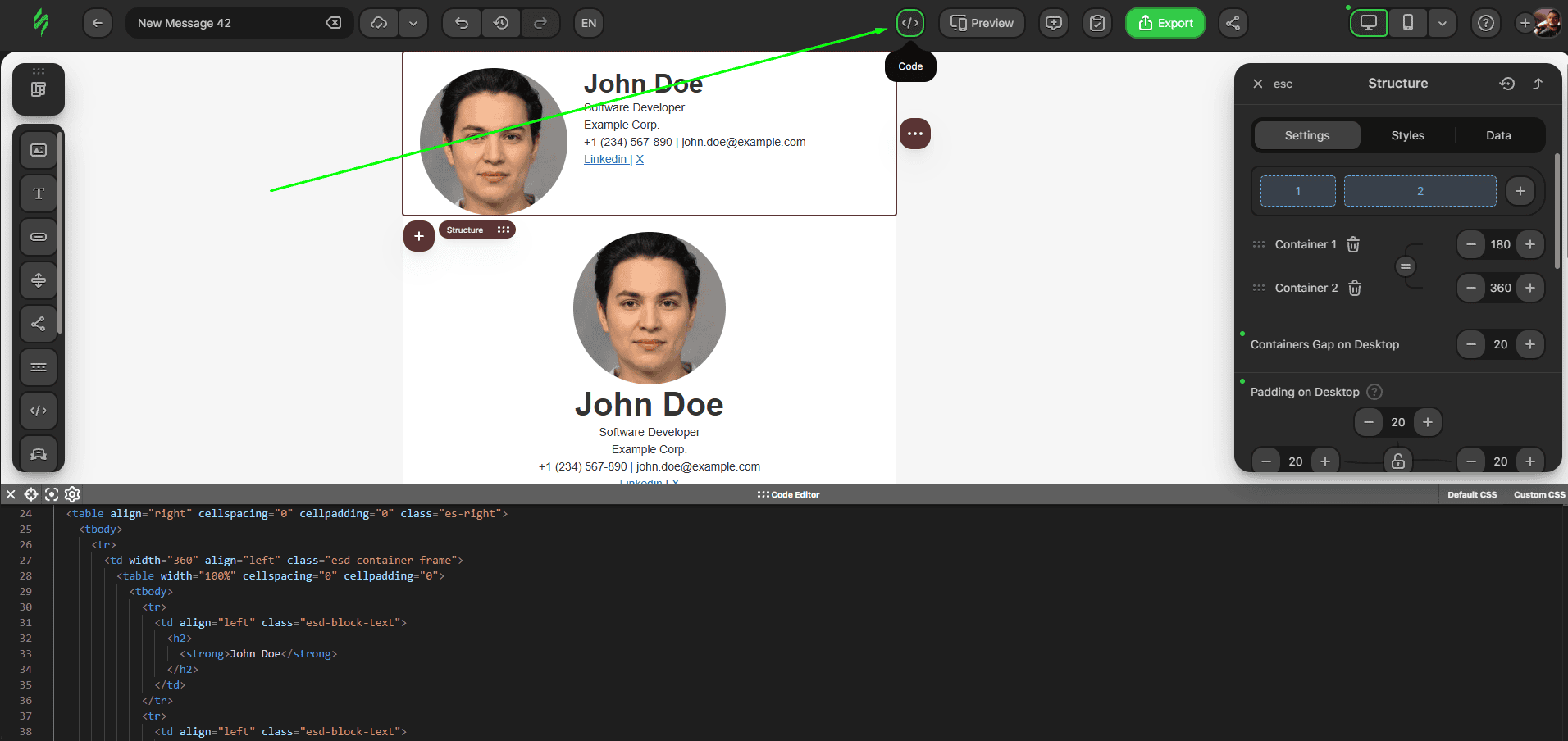Open Code Editor settings gear icon
The height and width of the screenshot is (741, 1568).
(x=72, y=494)
